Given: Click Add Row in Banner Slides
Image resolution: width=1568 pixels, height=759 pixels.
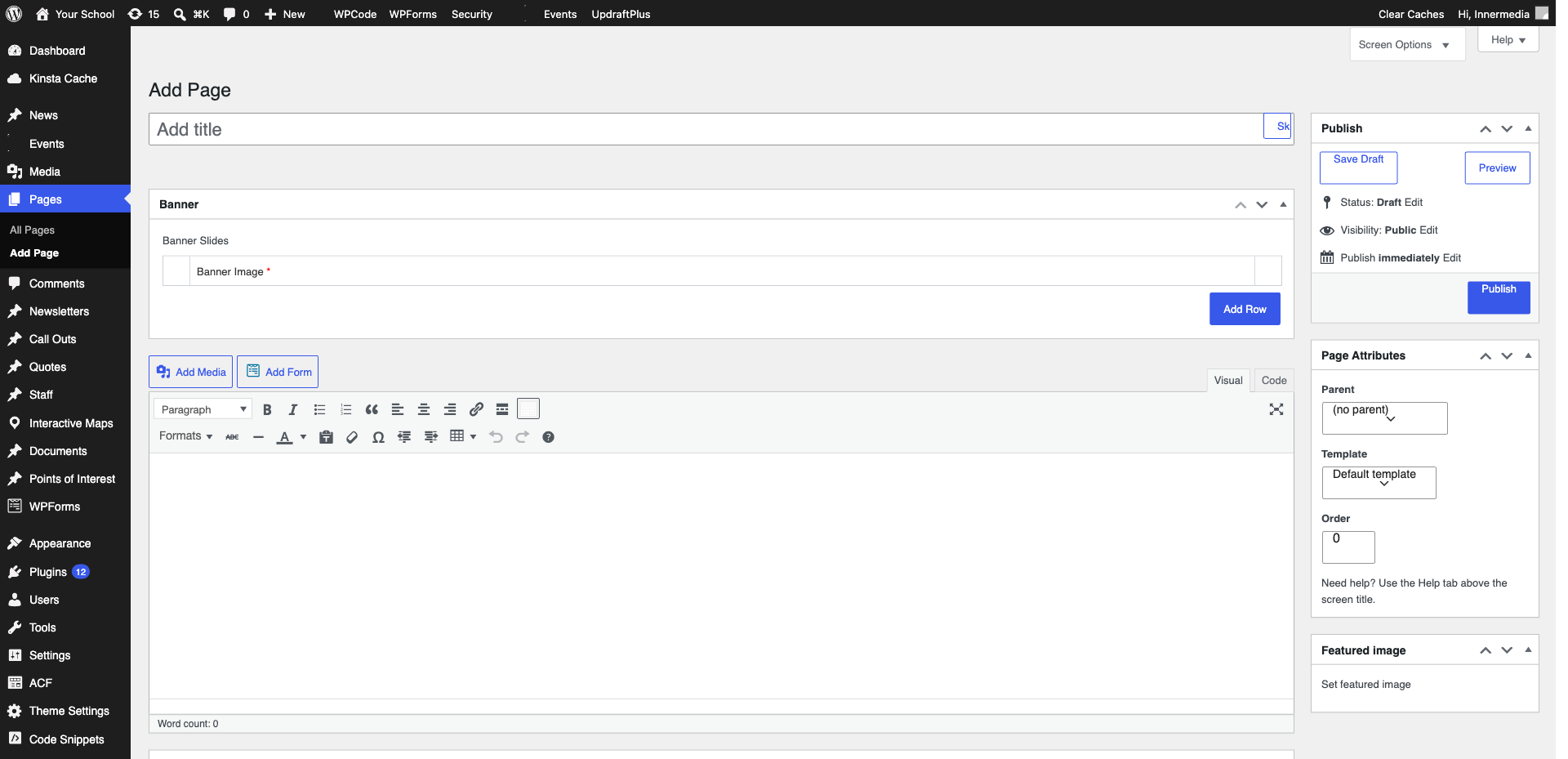Looking at the screenshot, I should pyautogui.click(x=1245, y=309).
